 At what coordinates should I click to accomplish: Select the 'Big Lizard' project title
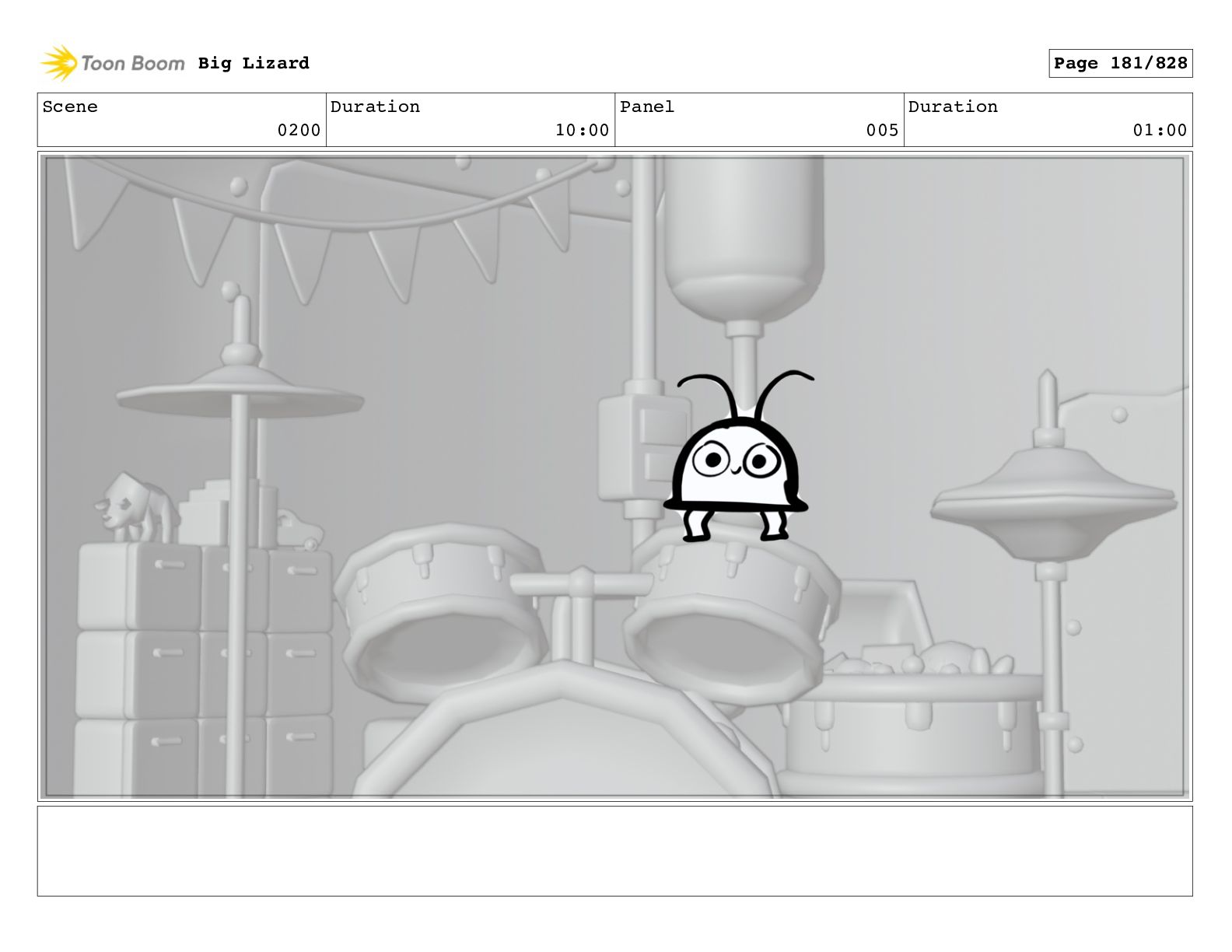tap(254, 63)
